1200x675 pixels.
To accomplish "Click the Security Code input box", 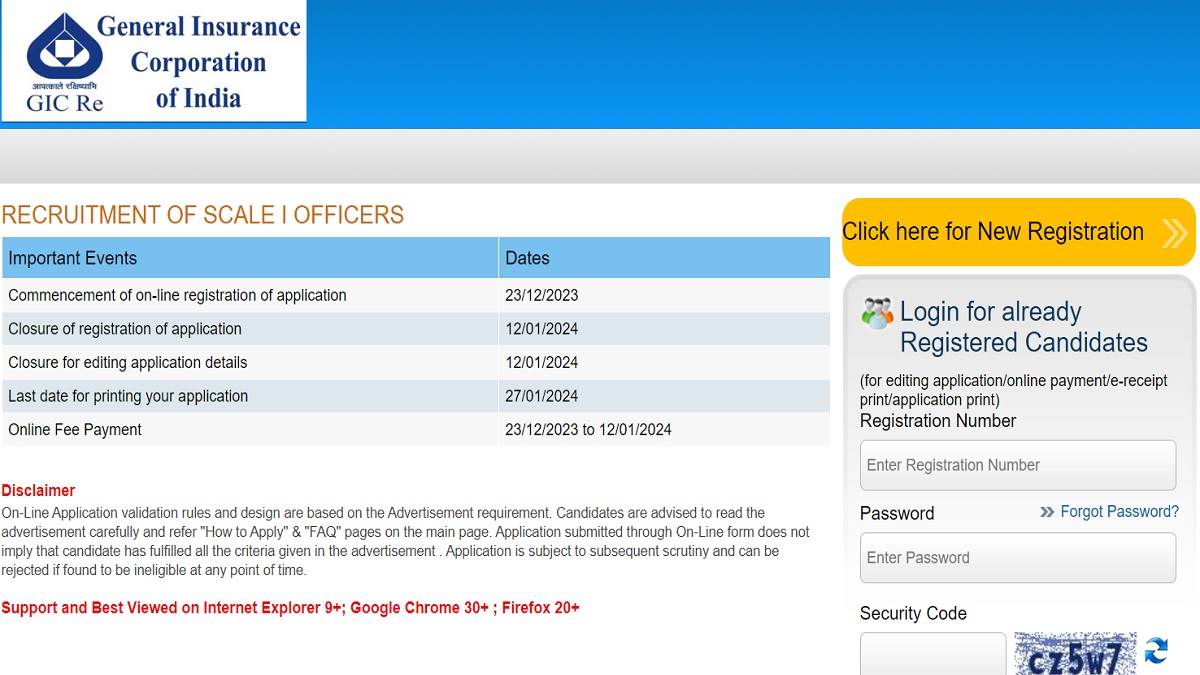I will pos(932,654).
